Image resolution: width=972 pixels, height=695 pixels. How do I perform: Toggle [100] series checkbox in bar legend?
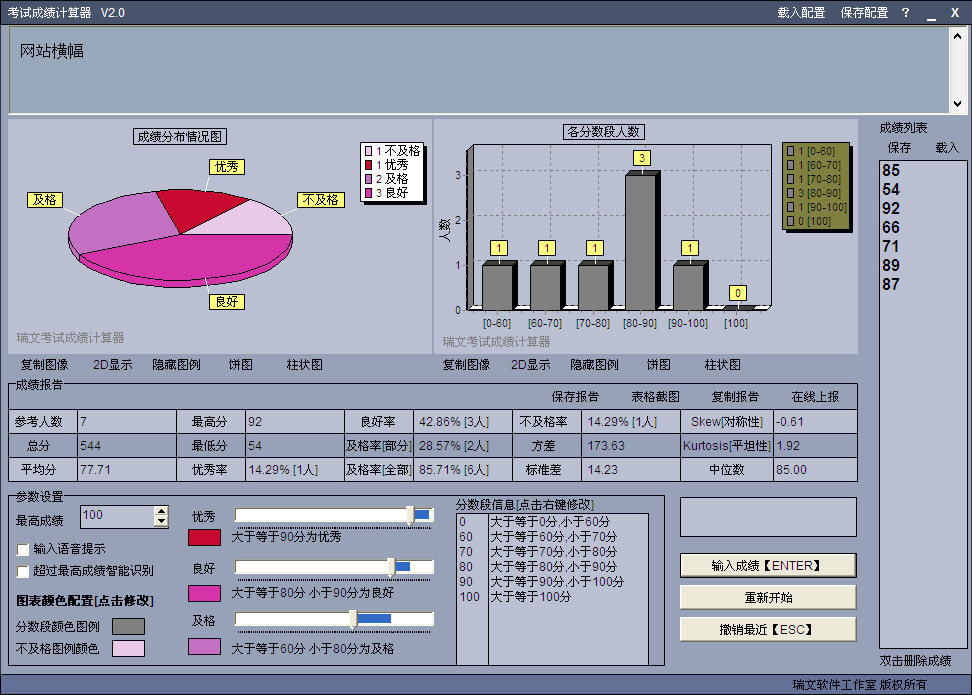(790, 221)
